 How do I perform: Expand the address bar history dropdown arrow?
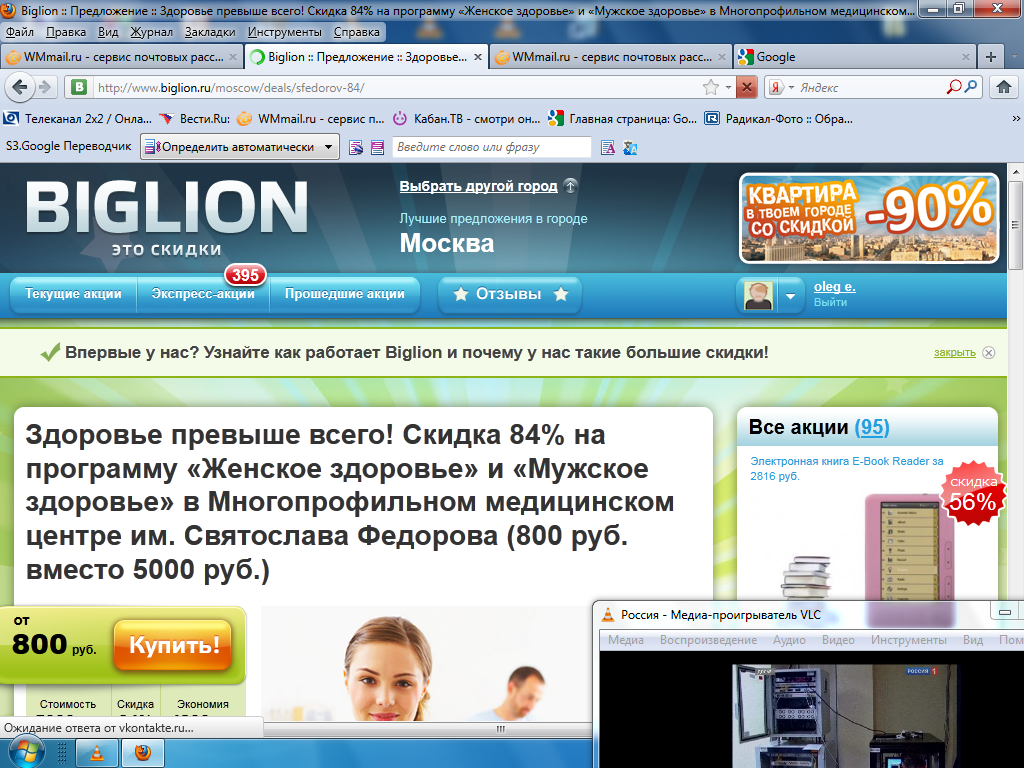(728, 87)
